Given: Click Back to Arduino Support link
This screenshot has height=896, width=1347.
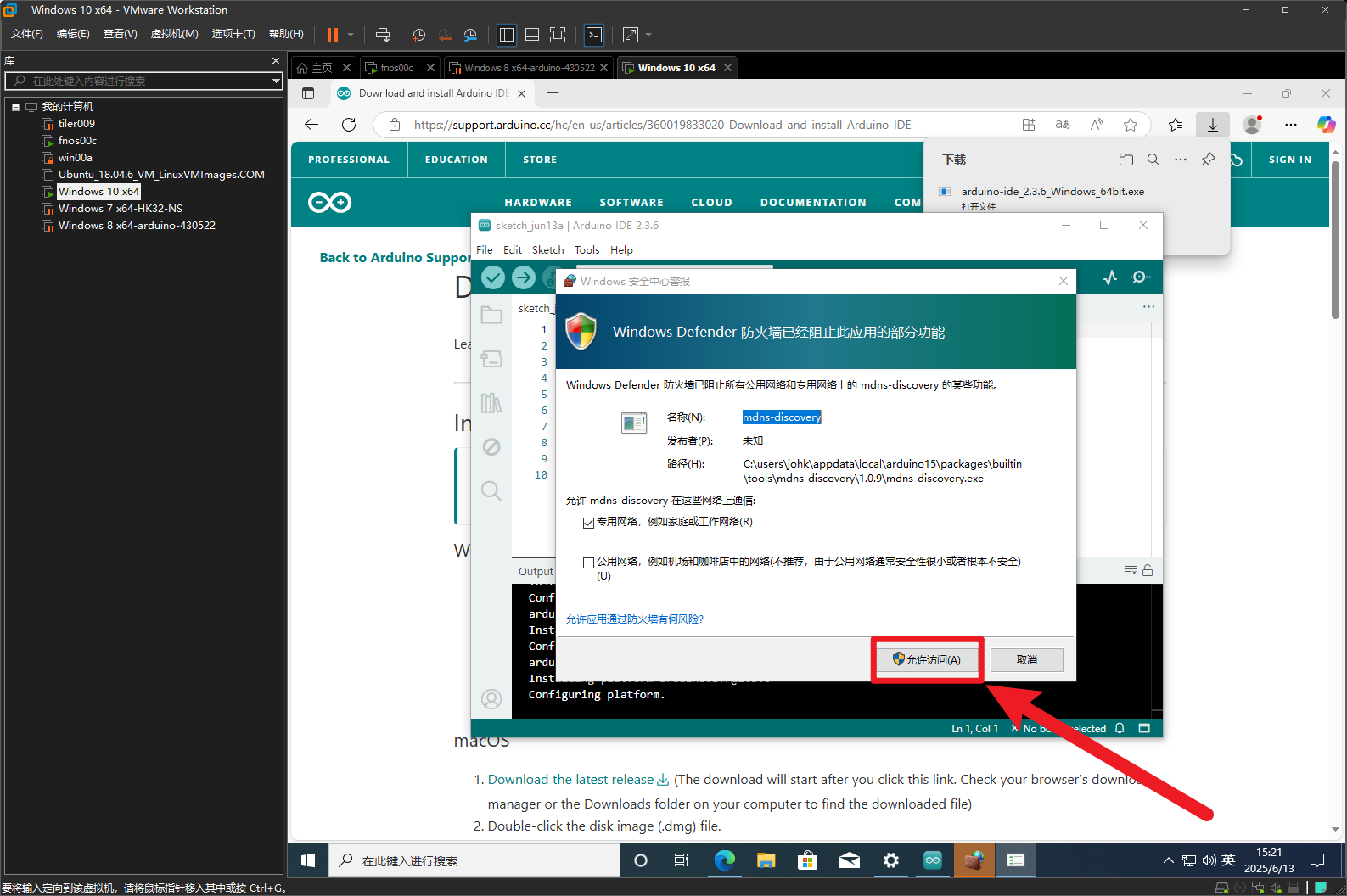Looking at the screenshot, I should pyautogui.click(x=395, y=258).
